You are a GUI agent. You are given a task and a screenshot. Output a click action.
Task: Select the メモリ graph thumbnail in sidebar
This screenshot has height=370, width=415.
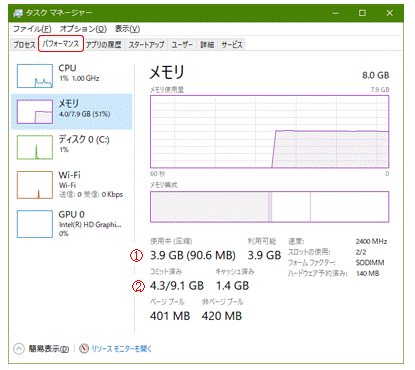[35, 112]
